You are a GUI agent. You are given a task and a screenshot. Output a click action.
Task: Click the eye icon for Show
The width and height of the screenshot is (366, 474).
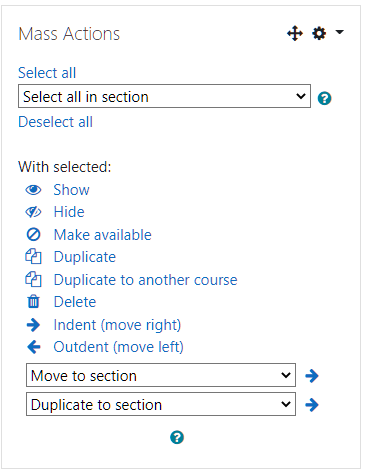point(33,190)
